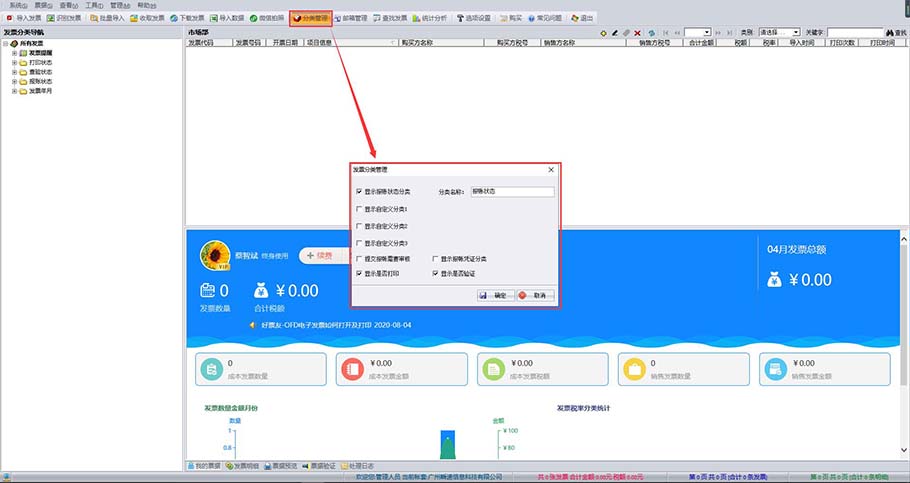Toggle the 显示是否验证 checkbox
The height and width of the screenshot is (483, 910).
click(436, 273)
